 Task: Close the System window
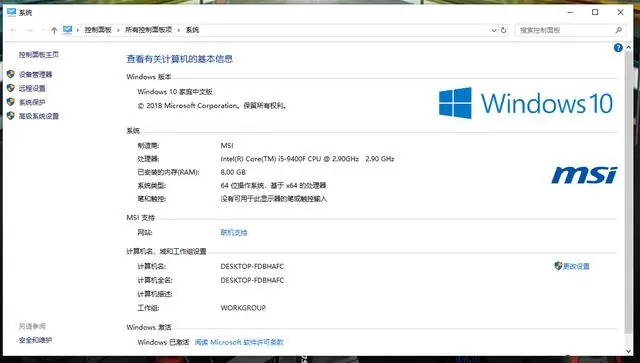point(620,13)
